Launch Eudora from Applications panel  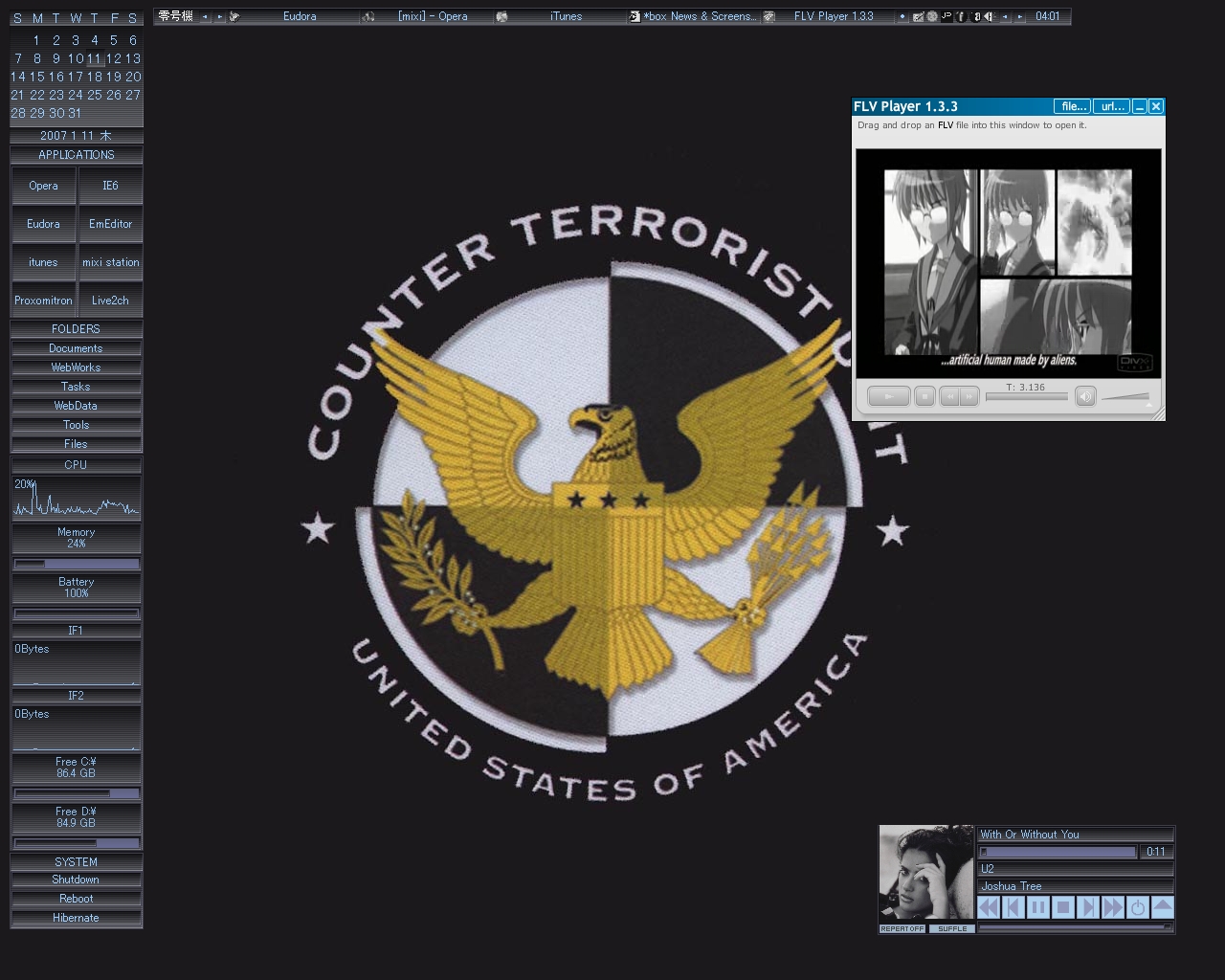tap(43, 224)
